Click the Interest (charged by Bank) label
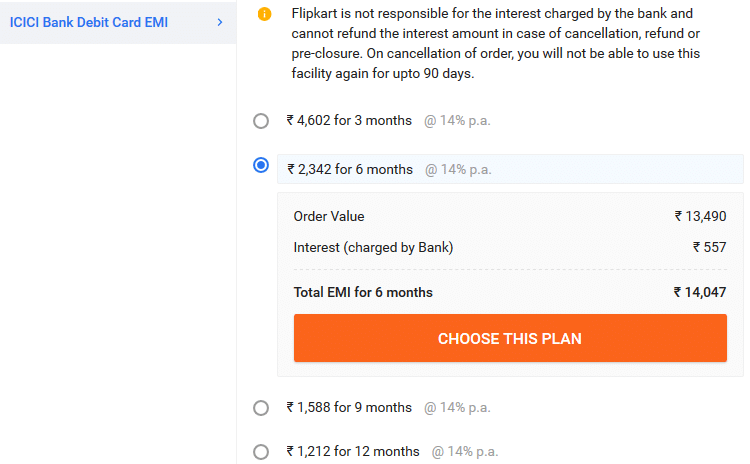 [x=373, y=248]
